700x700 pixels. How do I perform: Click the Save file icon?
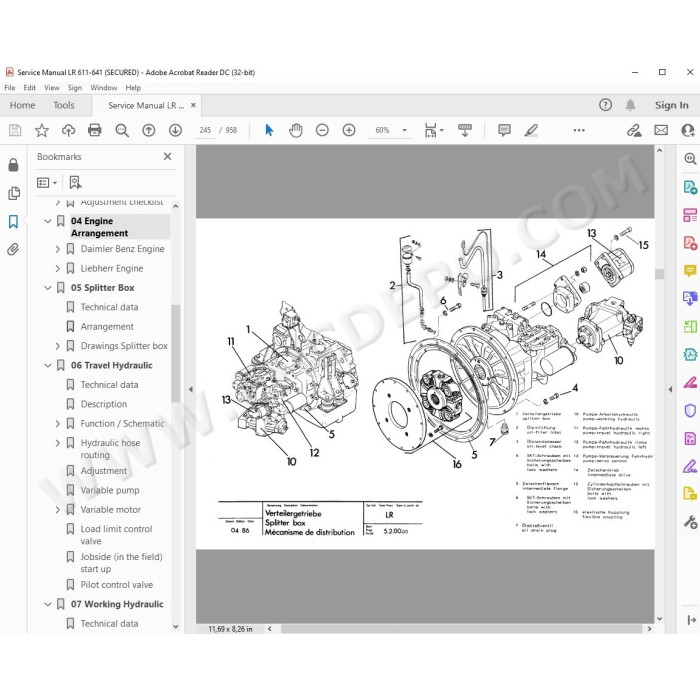[15, 130]
